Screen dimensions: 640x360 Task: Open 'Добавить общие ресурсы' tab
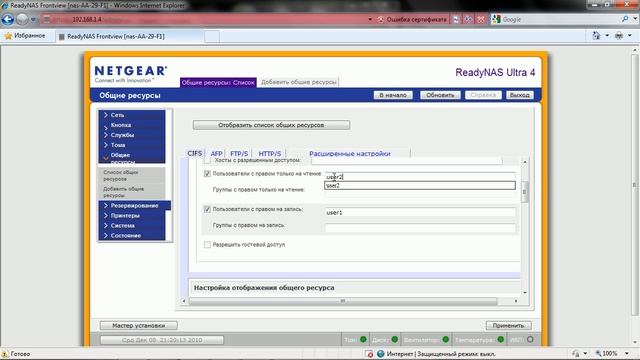299,82
